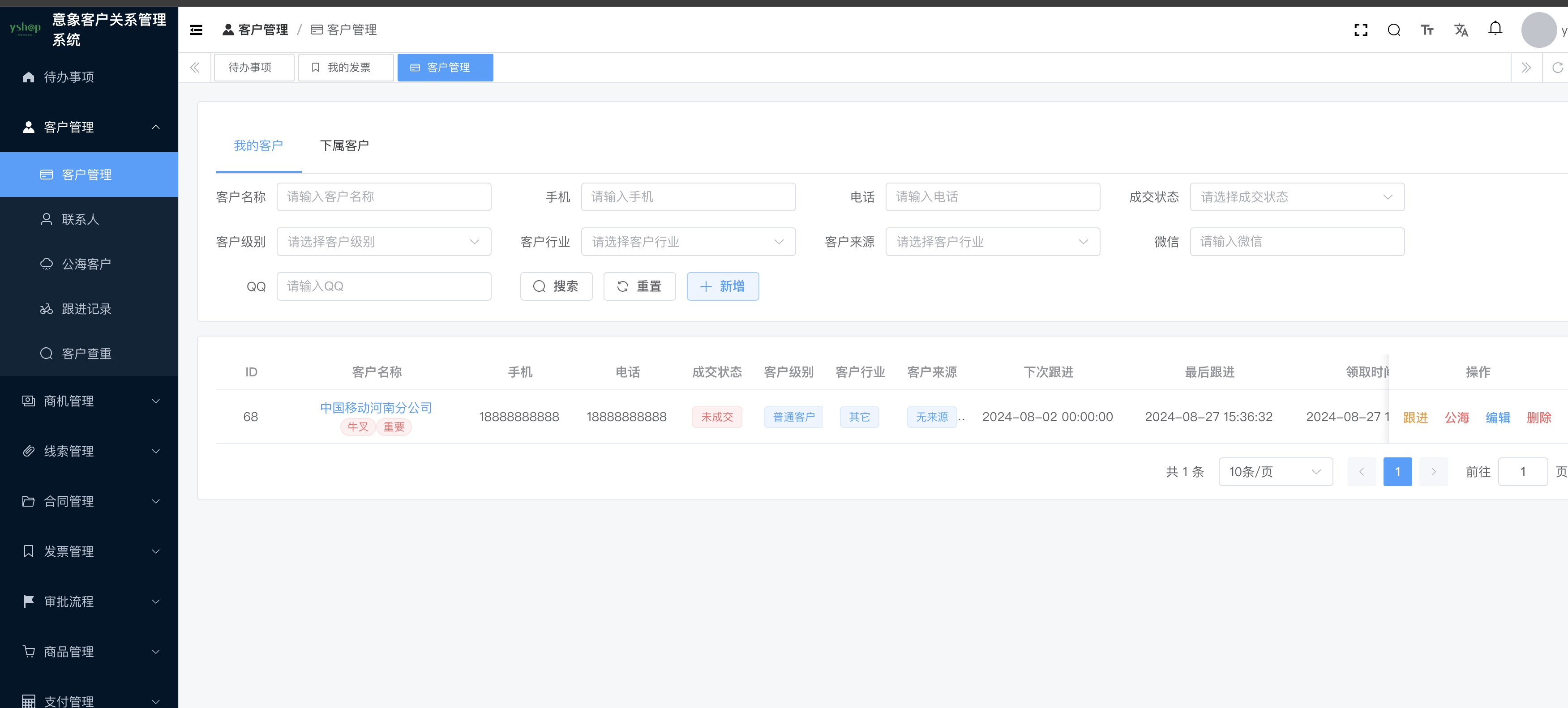This screenshot has height=708, width=1568.
Task: Enter fullscreen mode via header icon
Action: click(x=1360, y=30)
